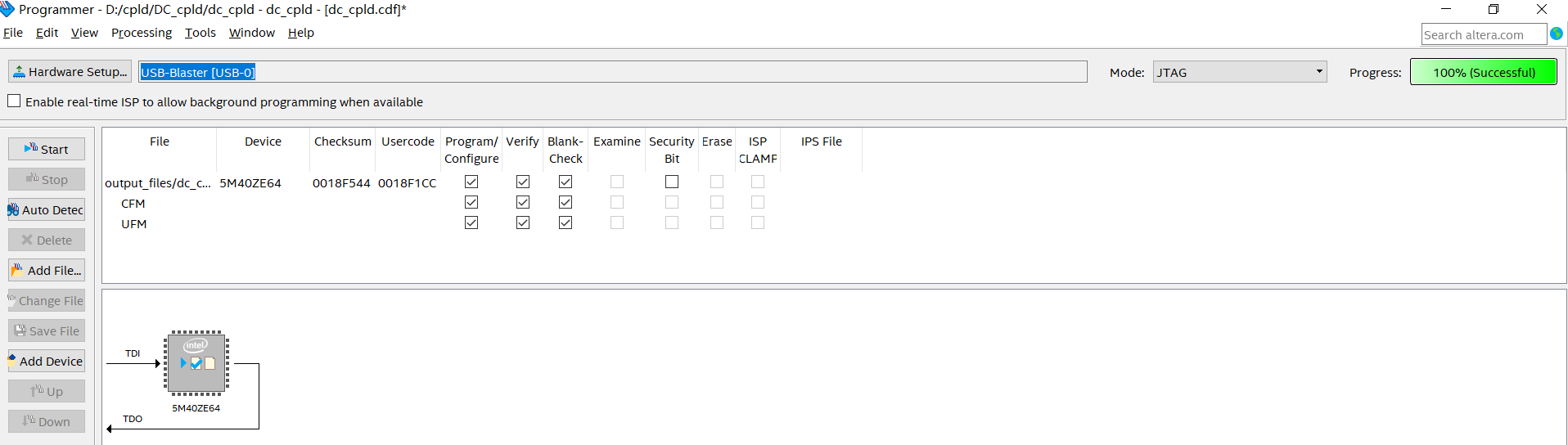This screenshot has width=1568, height=445.
Task: Click the Programmer application icon in title bar
Action: point(7,9)
